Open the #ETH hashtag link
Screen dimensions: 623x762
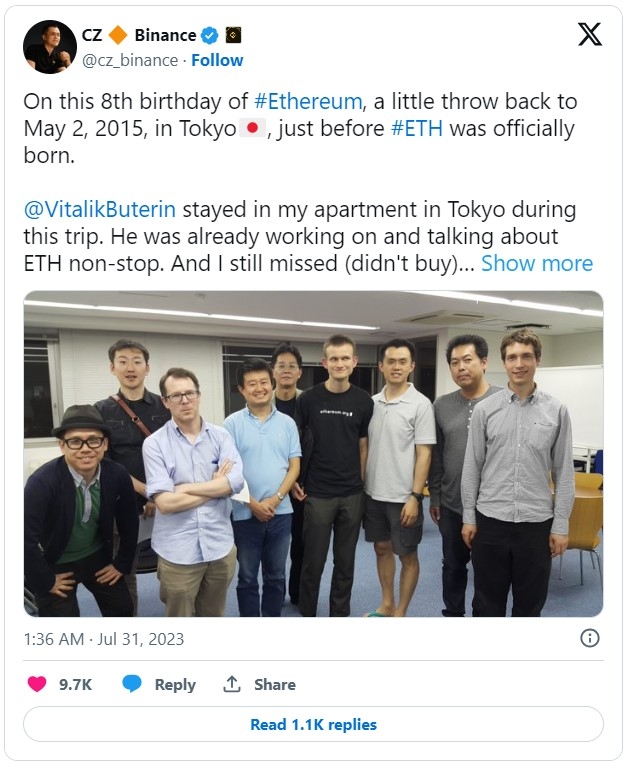tap(417, 129)
